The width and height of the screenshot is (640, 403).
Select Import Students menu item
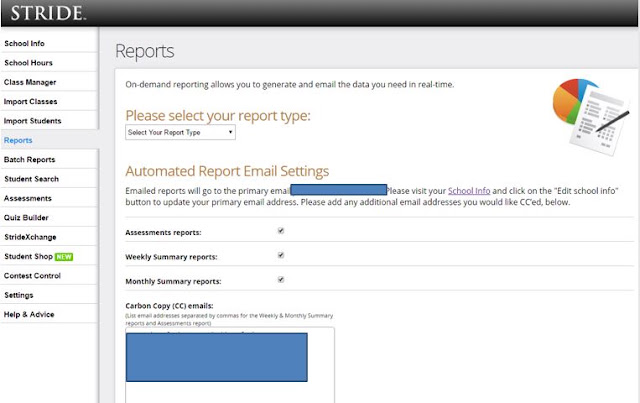point(33,121)
